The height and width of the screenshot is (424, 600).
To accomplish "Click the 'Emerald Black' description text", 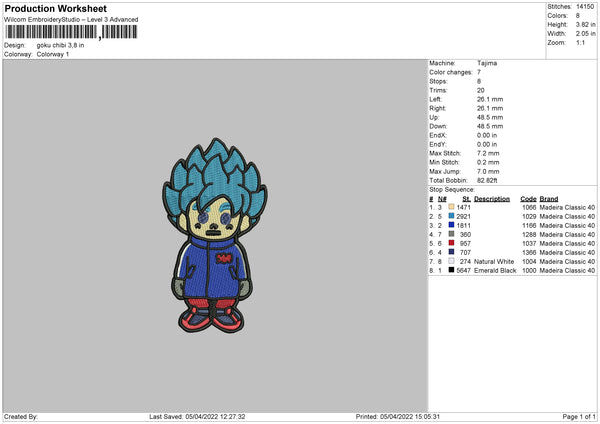I will [x=495, y=271].
